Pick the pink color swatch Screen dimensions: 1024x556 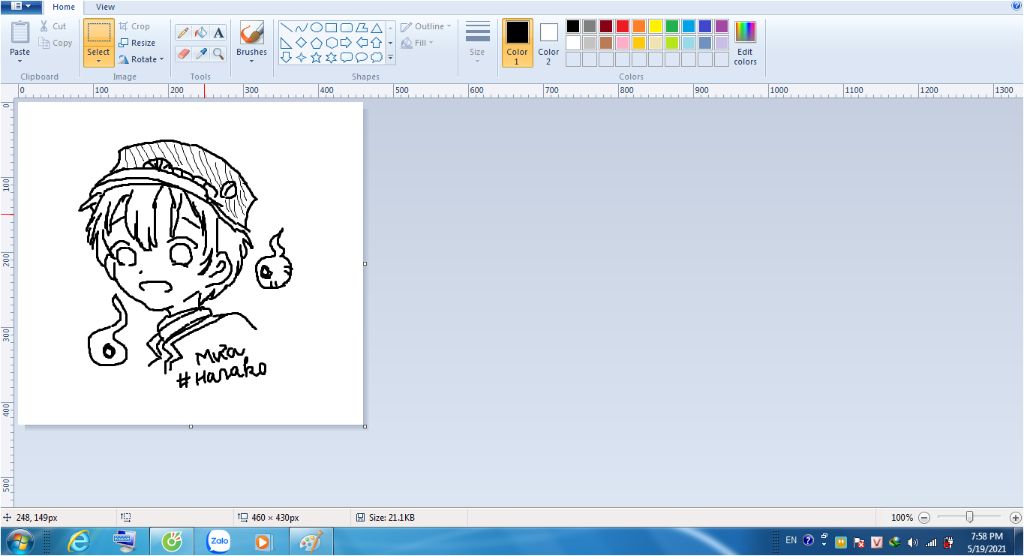pos(622,43)
